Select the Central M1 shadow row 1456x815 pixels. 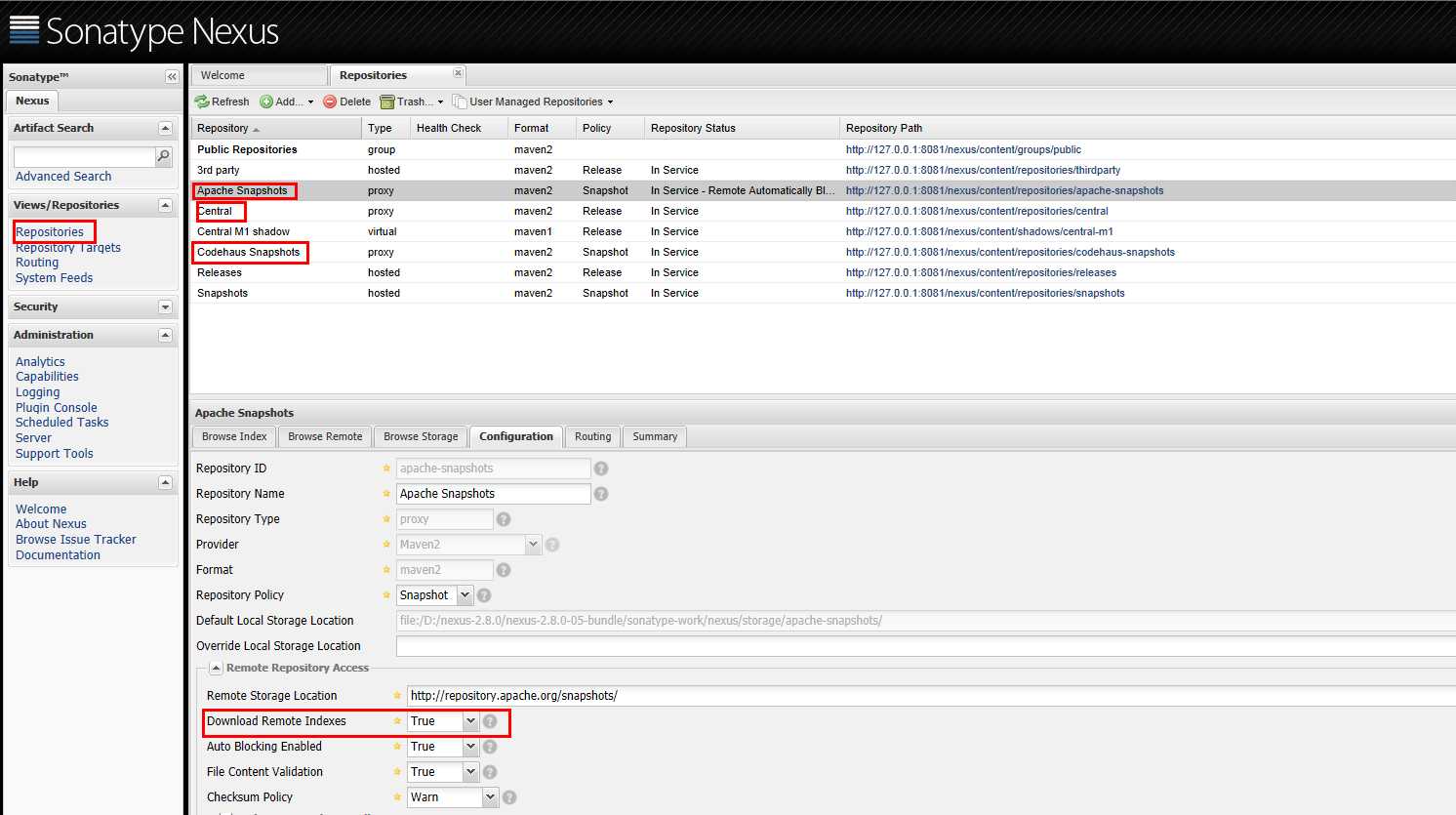click(x=823, y=231)
